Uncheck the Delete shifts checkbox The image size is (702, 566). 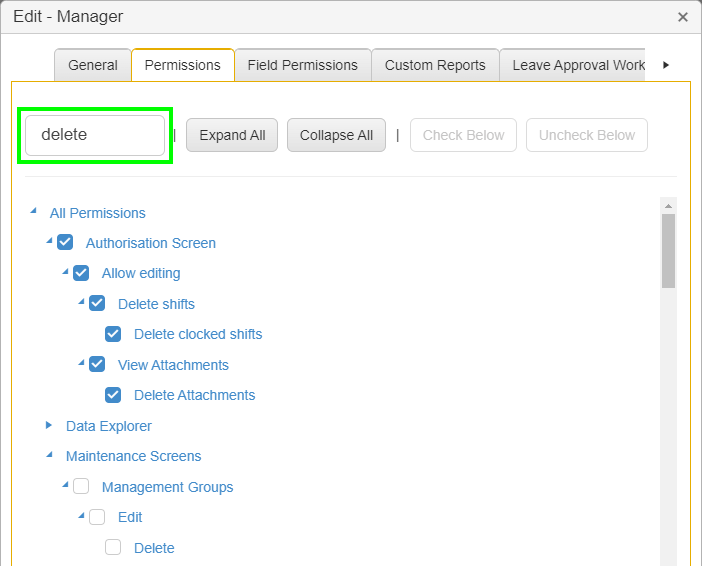(x=97, y=303)
